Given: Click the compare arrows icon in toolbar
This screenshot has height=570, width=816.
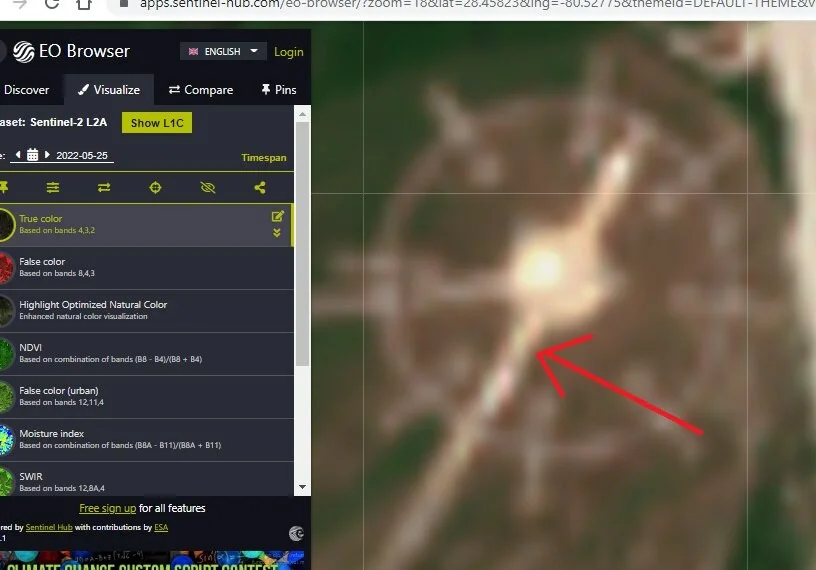Looking at the screenshot, I should [104, 187].
